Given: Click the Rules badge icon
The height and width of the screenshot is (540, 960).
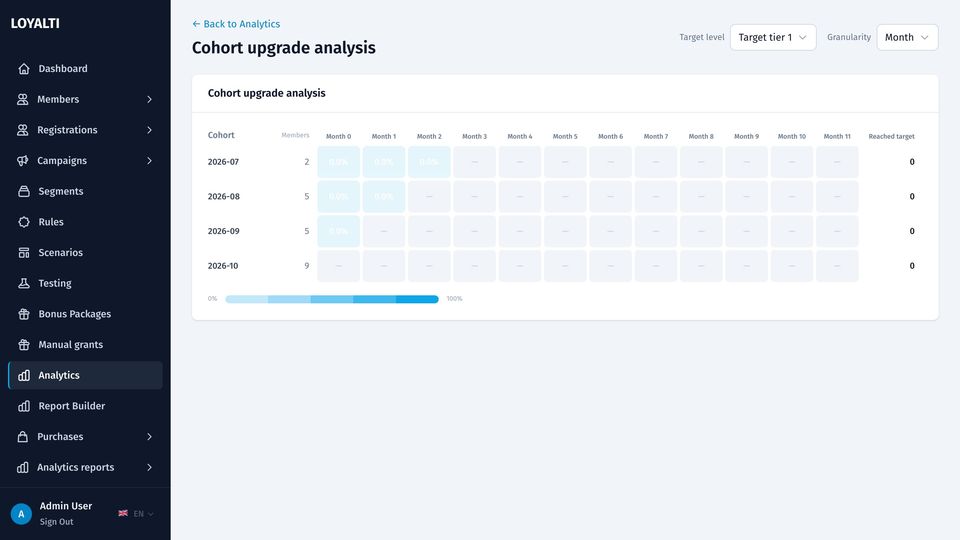Looking at the screenshot, I should [24, 222].
